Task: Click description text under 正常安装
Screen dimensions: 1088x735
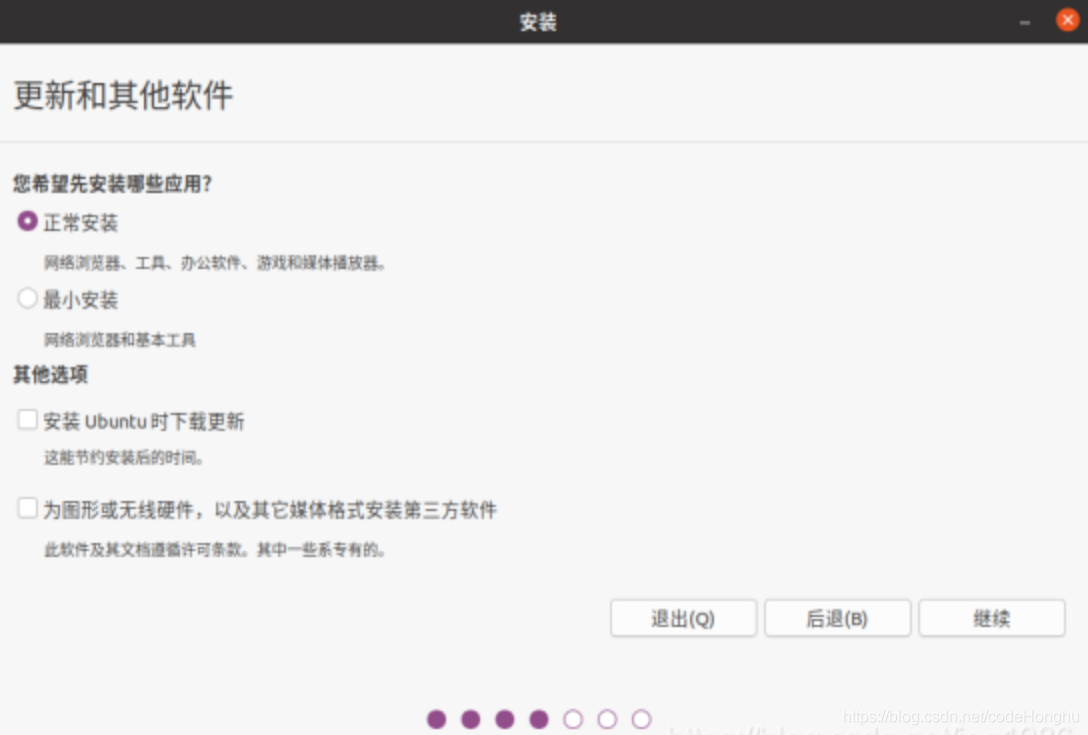Action: tap(215, 263)
